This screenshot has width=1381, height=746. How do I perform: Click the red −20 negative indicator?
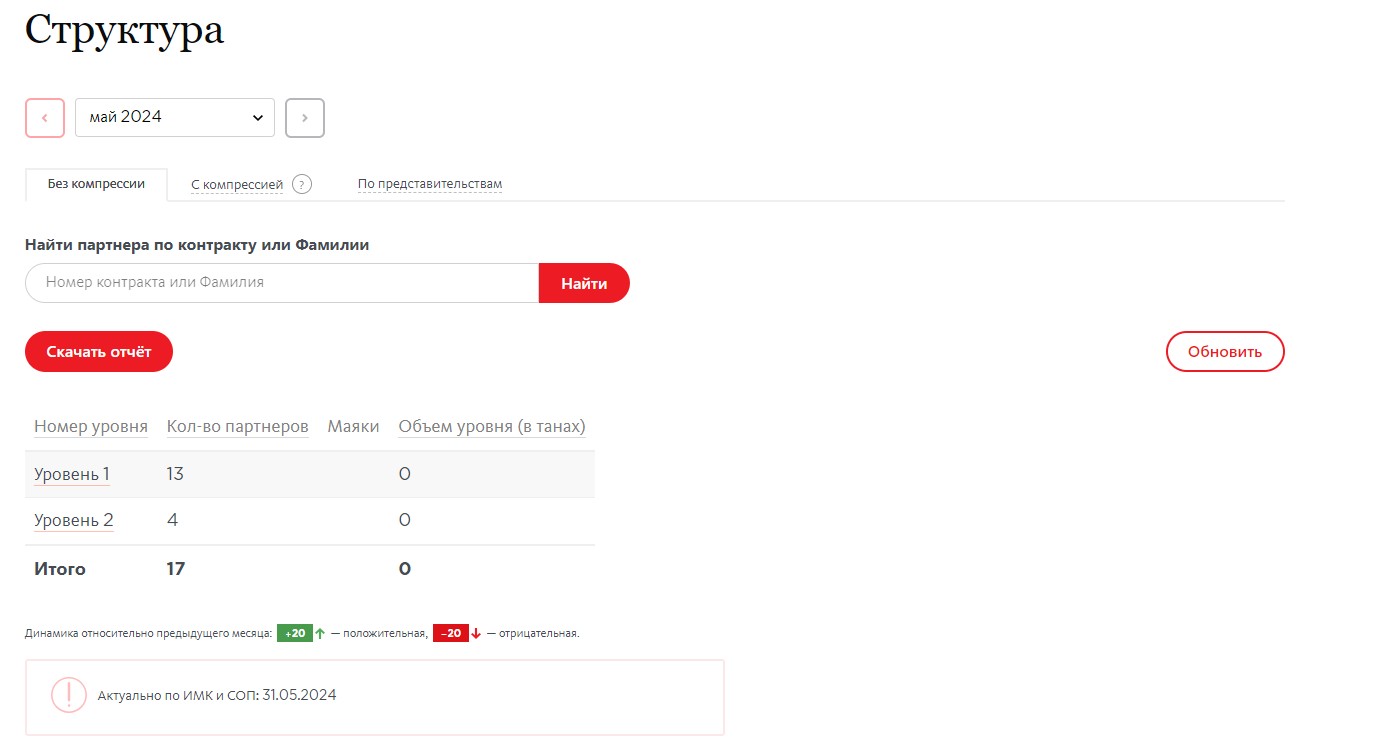pos(451,633)
